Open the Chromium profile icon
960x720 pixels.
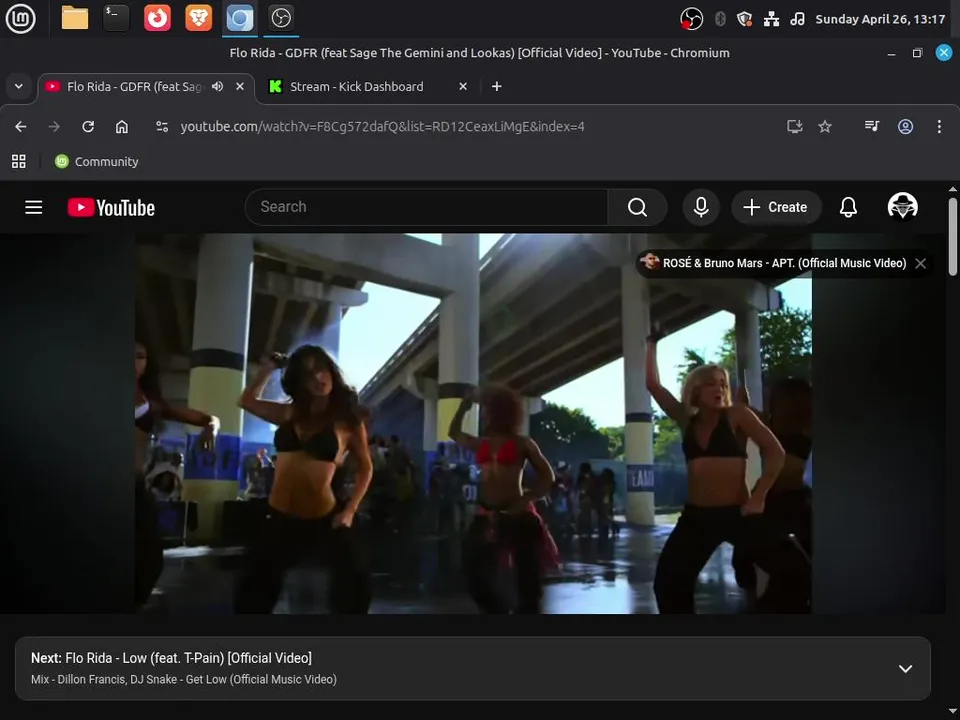click(x=906, y=127)
